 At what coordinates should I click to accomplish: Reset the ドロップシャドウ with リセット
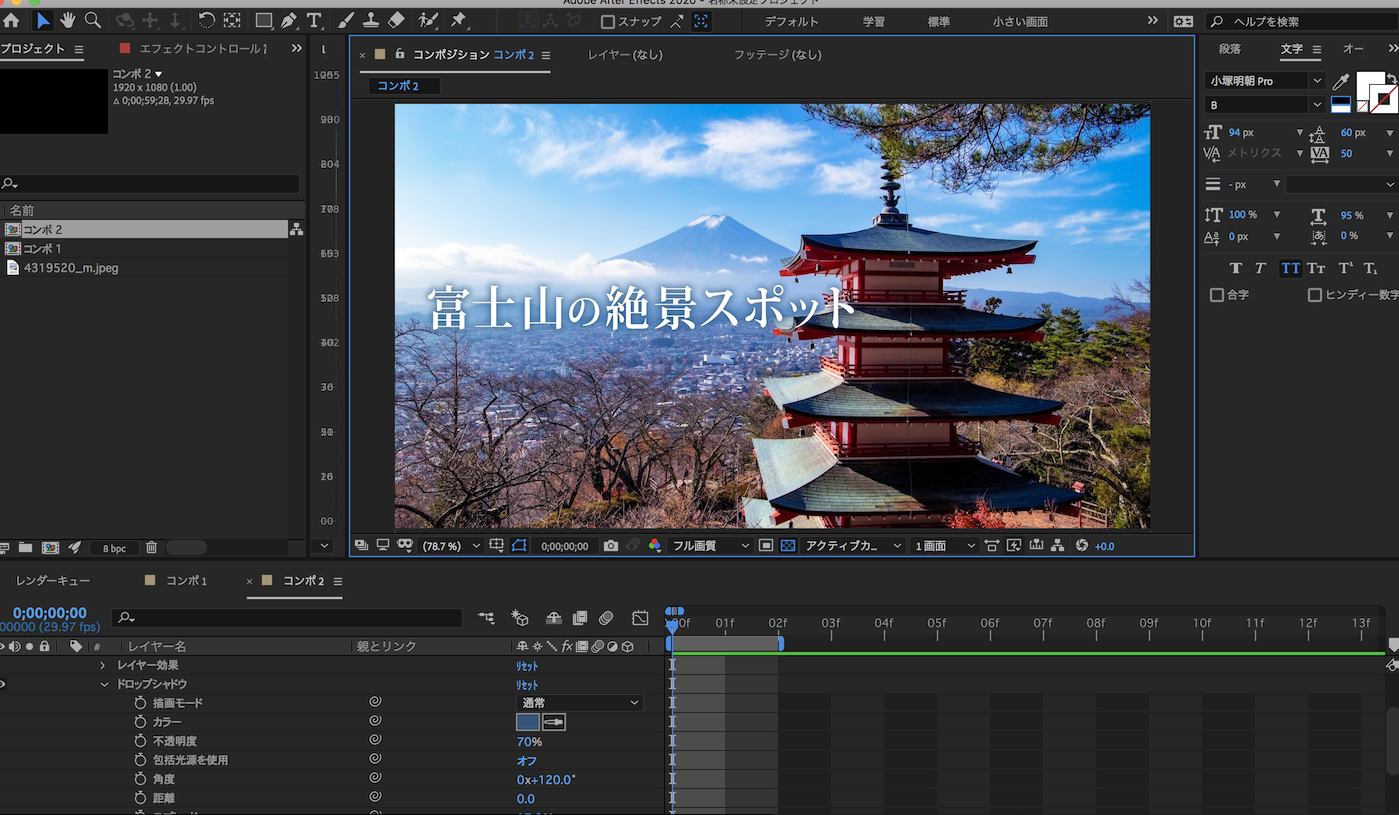pyautogui.click(x=527, y=685)
